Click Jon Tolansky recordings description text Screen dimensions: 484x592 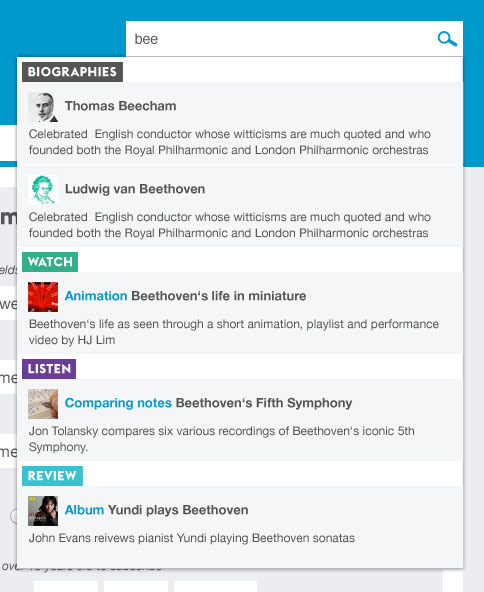222,439
